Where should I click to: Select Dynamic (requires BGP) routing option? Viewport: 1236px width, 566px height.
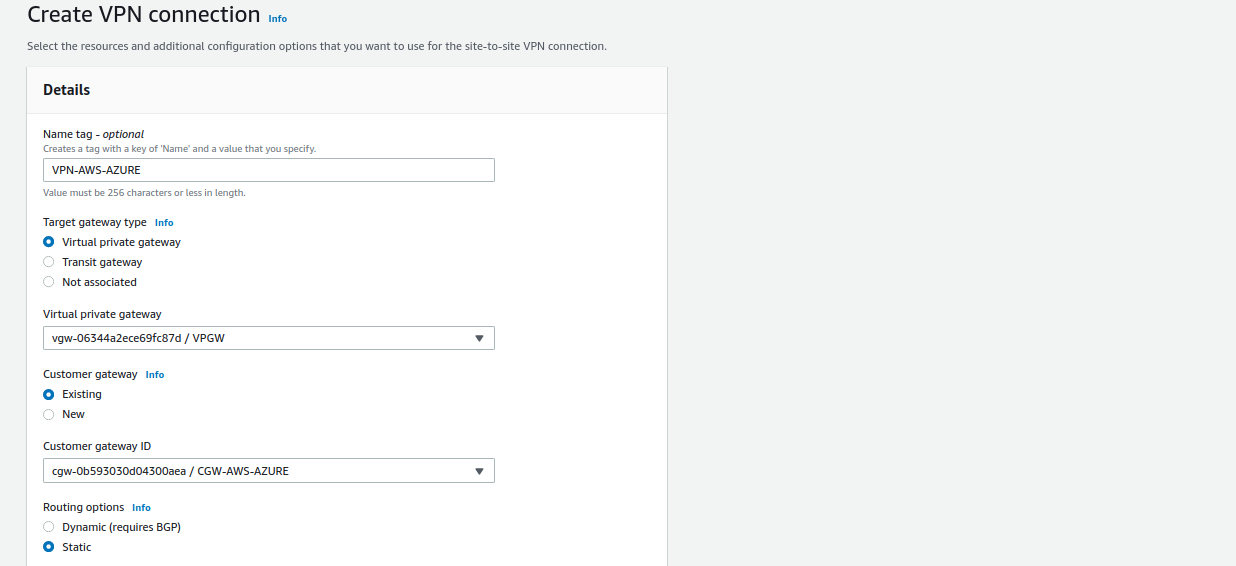tap(49, 527)
